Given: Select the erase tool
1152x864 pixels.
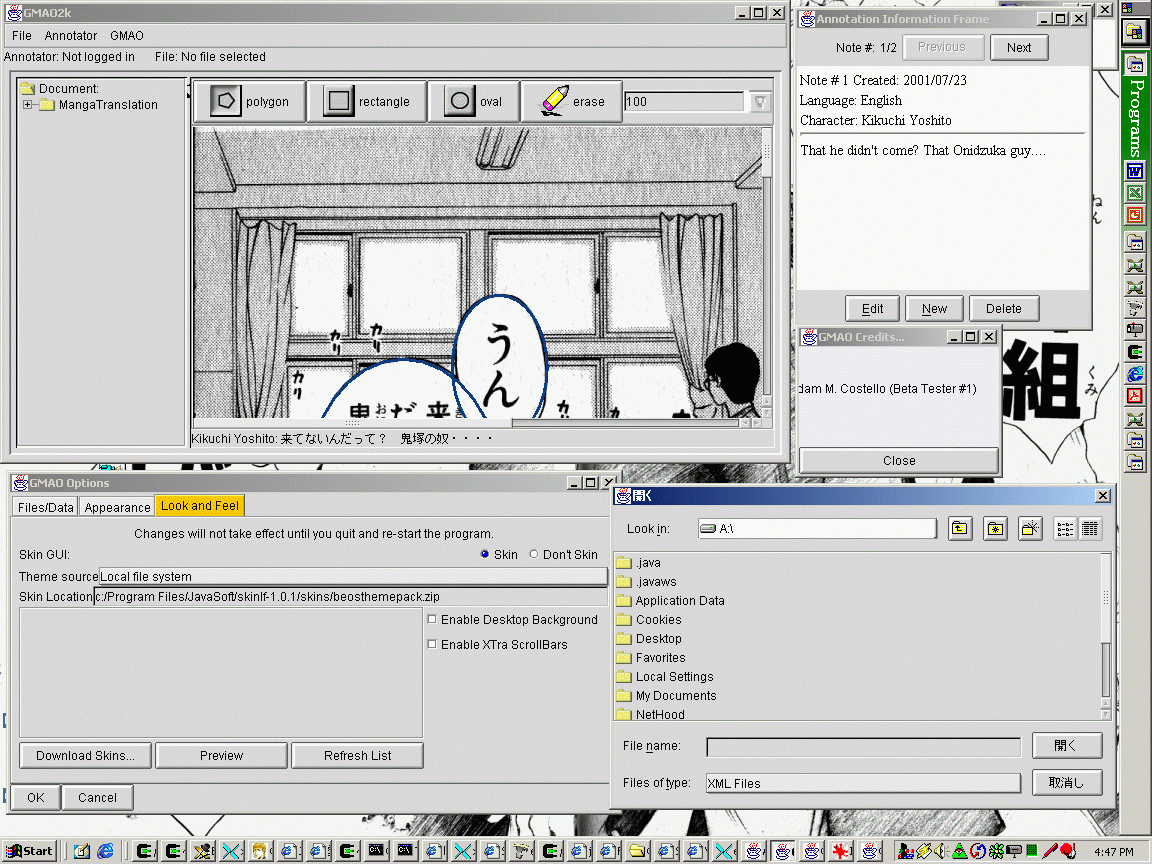Looking at the screenshot, I should click(x=572, y=101).
